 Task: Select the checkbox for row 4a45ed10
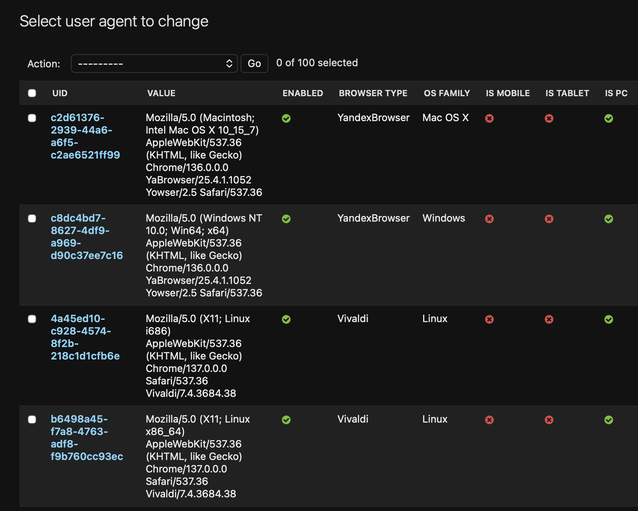click(32, 319)
